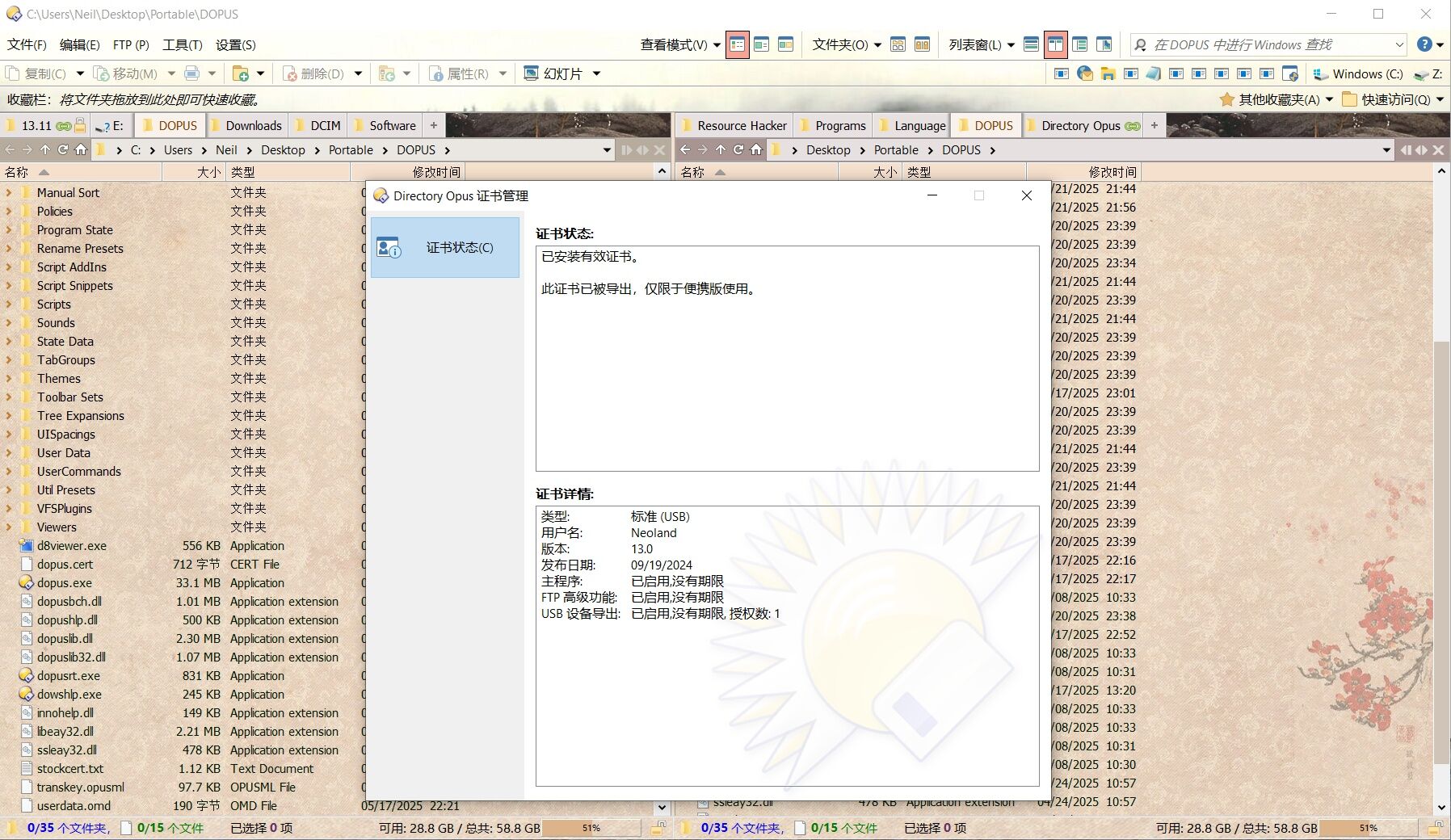Open the FTP (P) menu
The height and width of the screenshot is (840, 1451).
point(131,44)
